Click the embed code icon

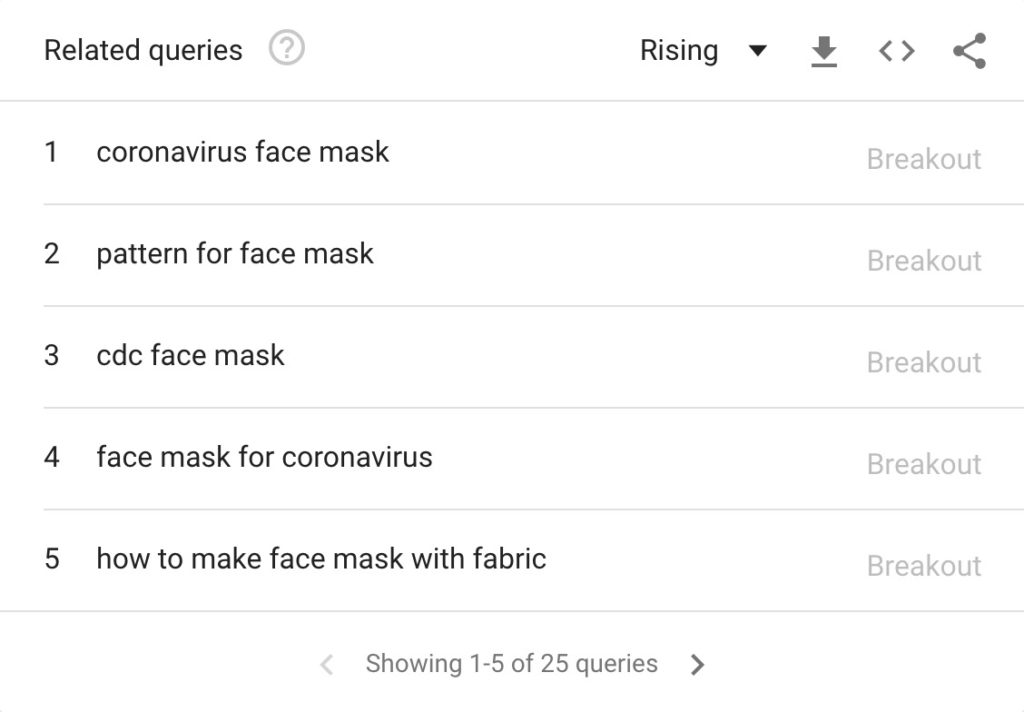pyautogui.click(x=896, y=51)
